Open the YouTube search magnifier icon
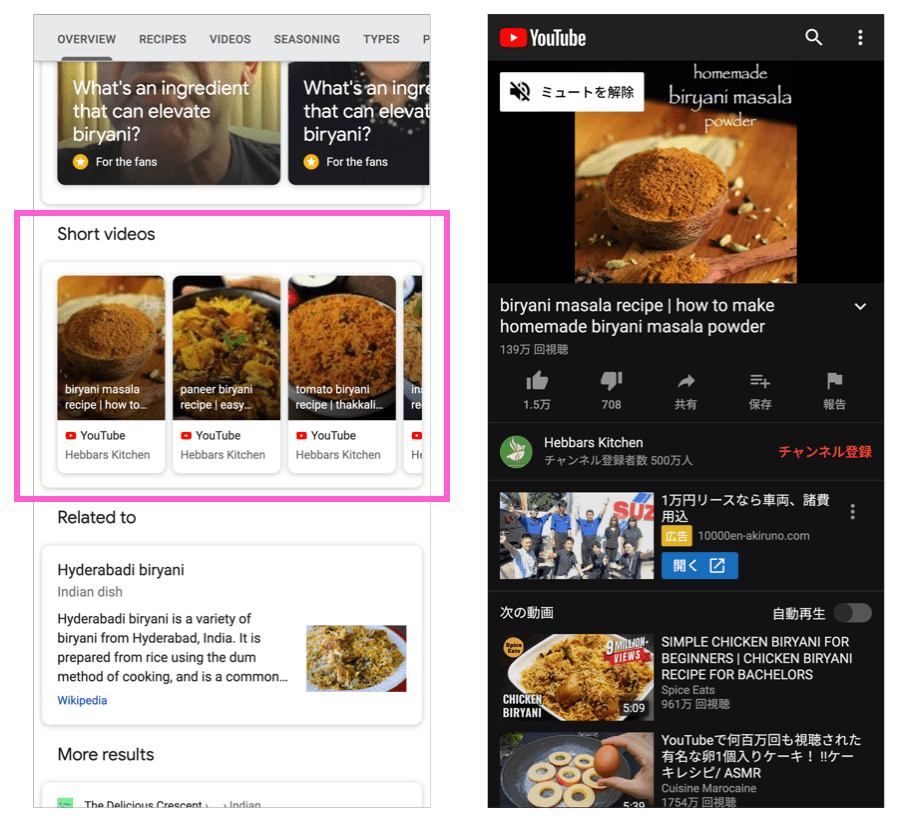The height and width of the screenshot is (820, 900). (813, 37)
